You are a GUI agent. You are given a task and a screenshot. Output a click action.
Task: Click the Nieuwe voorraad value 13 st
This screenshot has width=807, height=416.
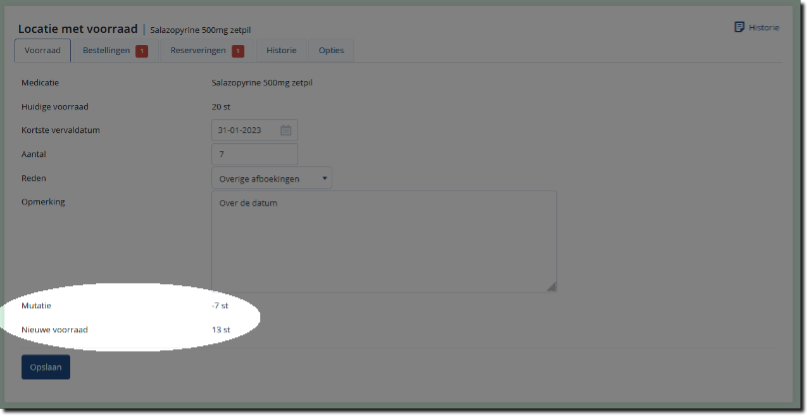[x=221, y=329]
